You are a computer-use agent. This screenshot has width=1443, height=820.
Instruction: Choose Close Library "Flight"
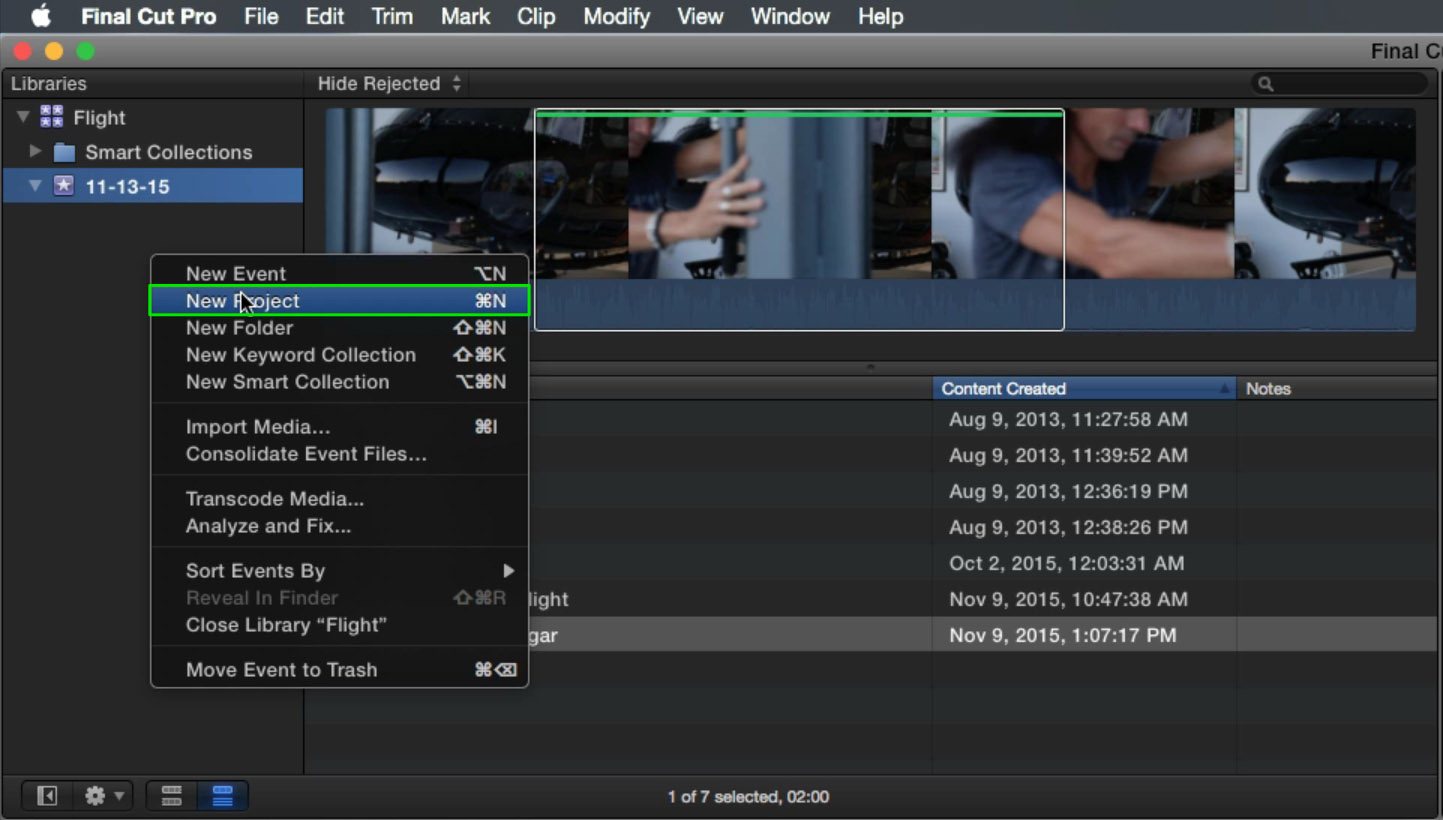pyautogui.click(x=339, y=625)
